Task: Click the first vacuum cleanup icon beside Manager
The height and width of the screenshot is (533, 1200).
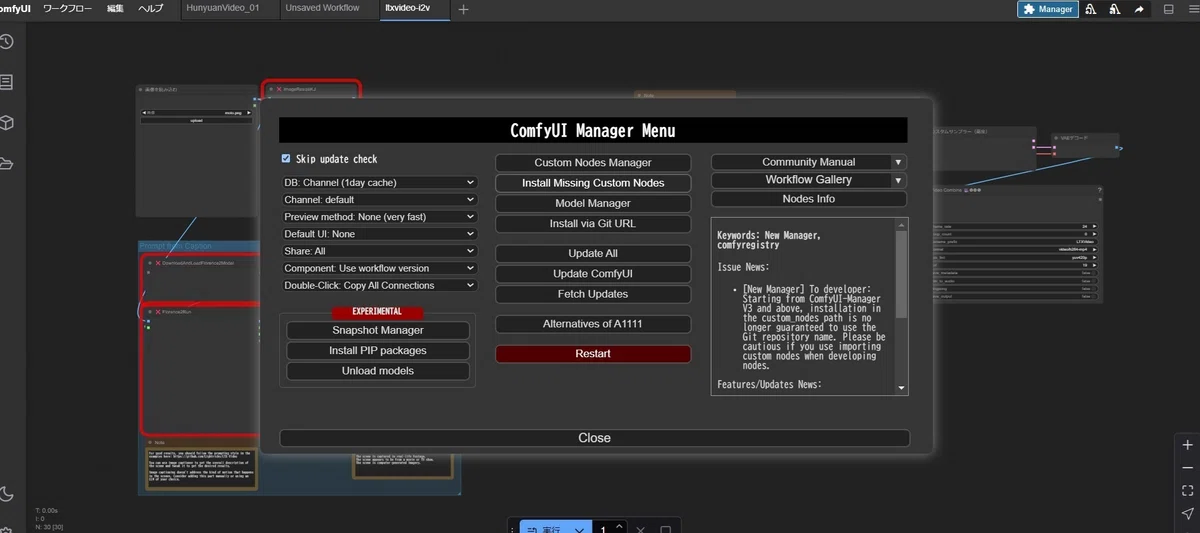Action: coord(1090,9)
